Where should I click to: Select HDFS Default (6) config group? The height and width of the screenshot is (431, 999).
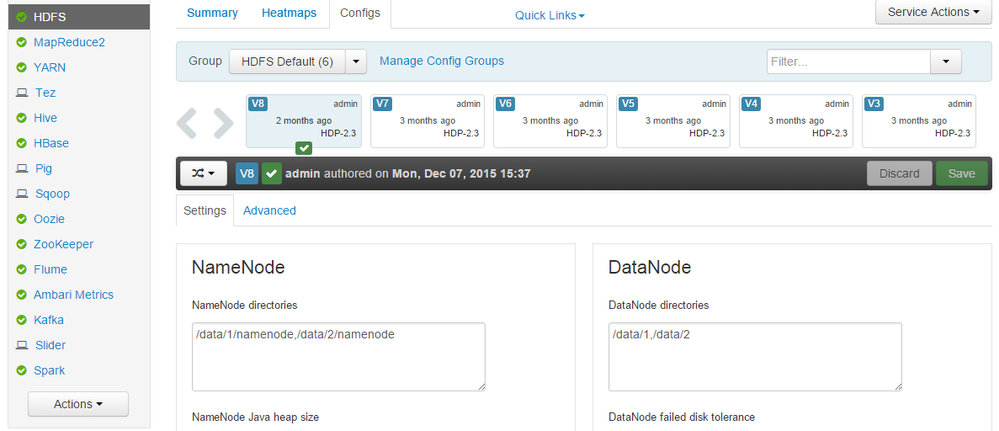coord(287,62)
